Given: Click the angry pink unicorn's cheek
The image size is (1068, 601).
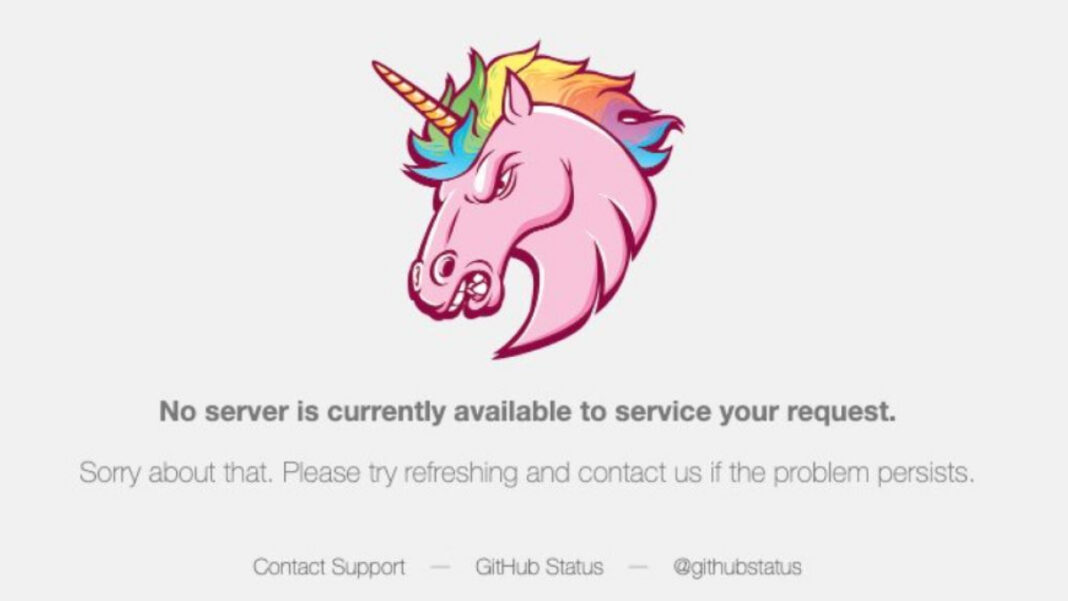Looking at the screenshot, I should (x=538, y=211).
